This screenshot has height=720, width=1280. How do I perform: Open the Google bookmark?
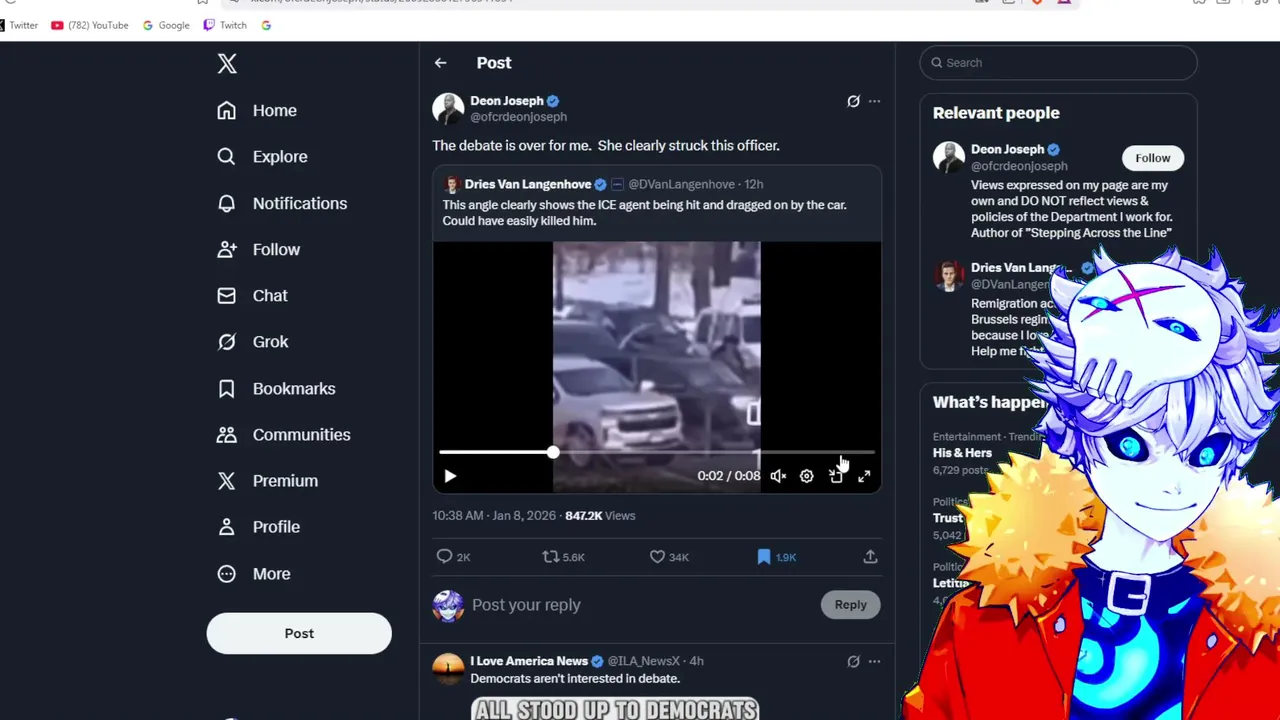pos(166,25)
